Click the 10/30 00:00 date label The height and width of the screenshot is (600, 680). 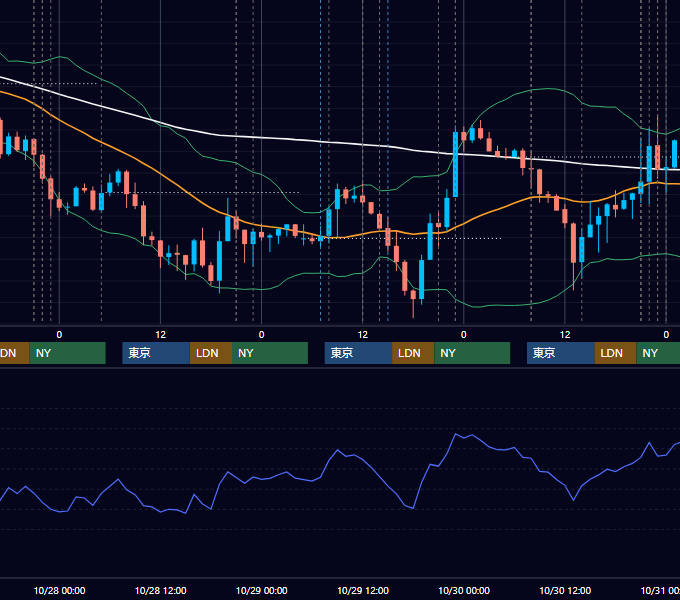(464, 590)
